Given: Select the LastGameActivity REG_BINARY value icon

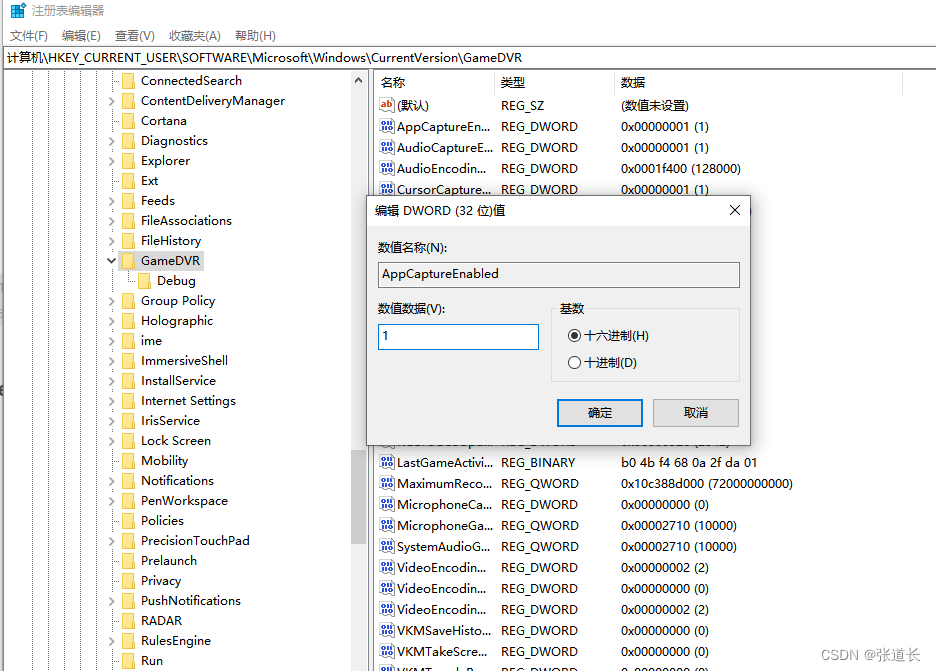Looking at the screenshot, I should [x=388, y=461].
